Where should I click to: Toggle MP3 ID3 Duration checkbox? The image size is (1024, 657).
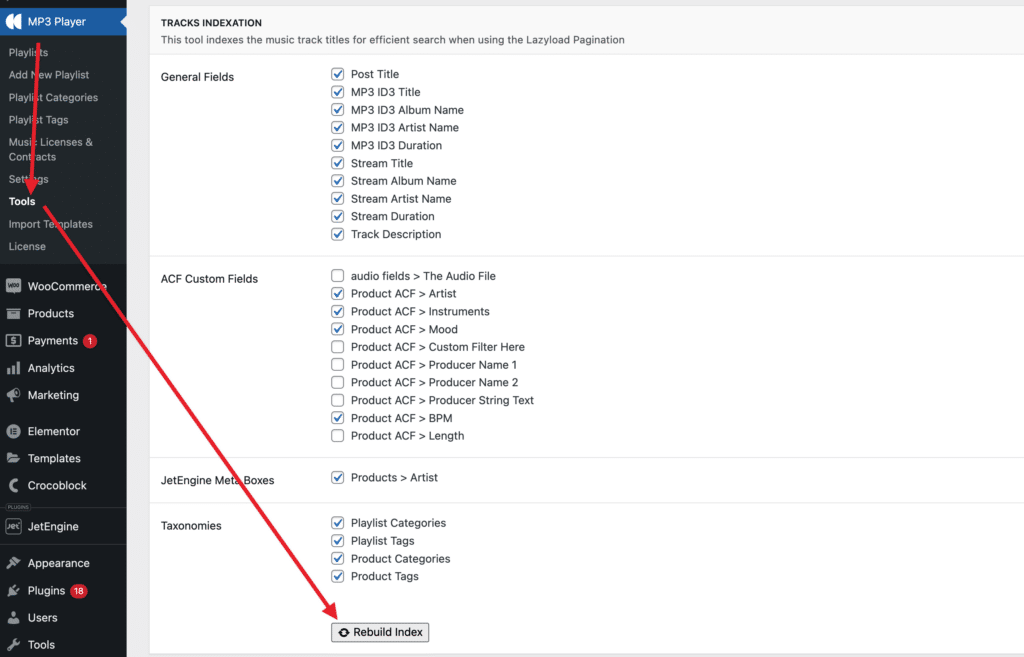pyautogui.click(x=337, y=145)
